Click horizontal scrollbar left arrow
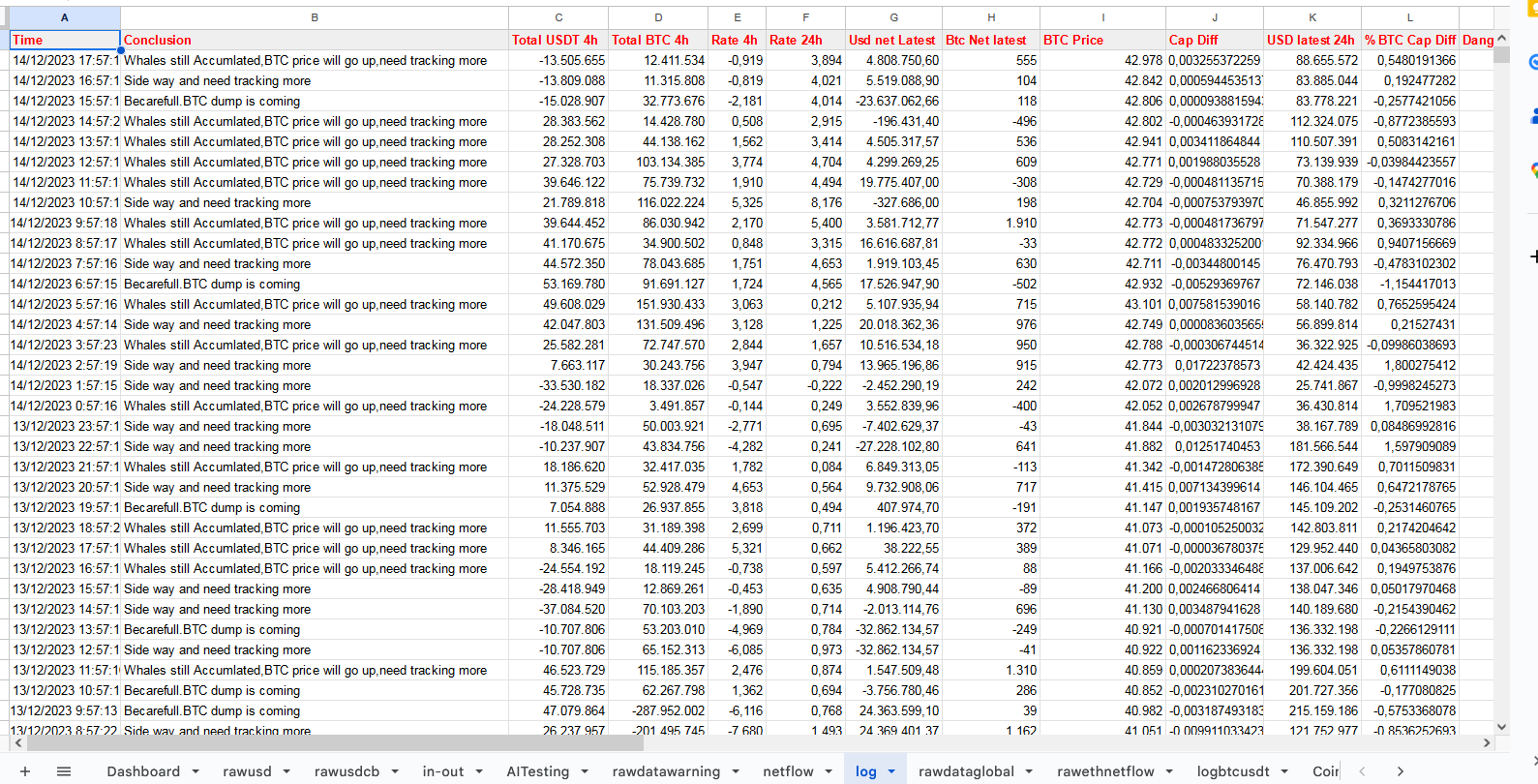 [x=17, y=743]
